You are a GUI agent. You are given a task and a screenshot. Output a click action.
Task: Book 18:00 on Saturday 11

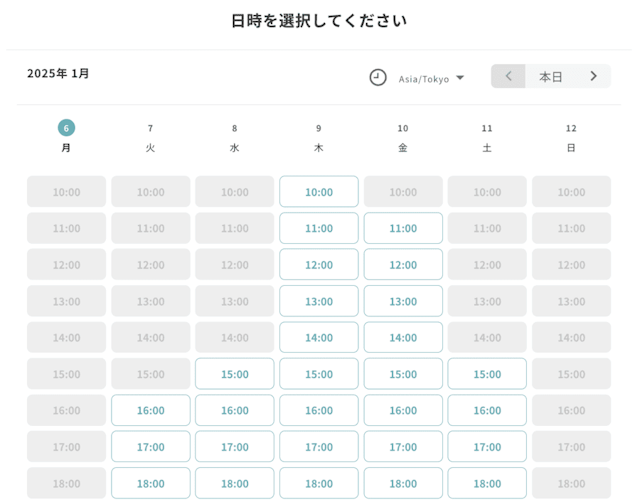tap(487, 483)
